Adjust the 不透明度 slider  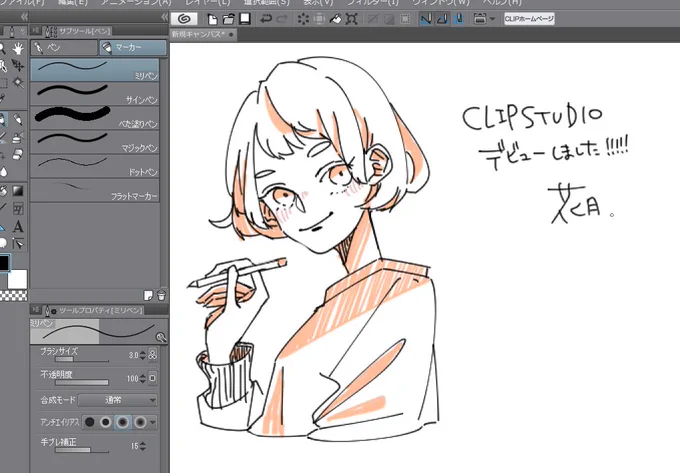click(x=82, y=383)
